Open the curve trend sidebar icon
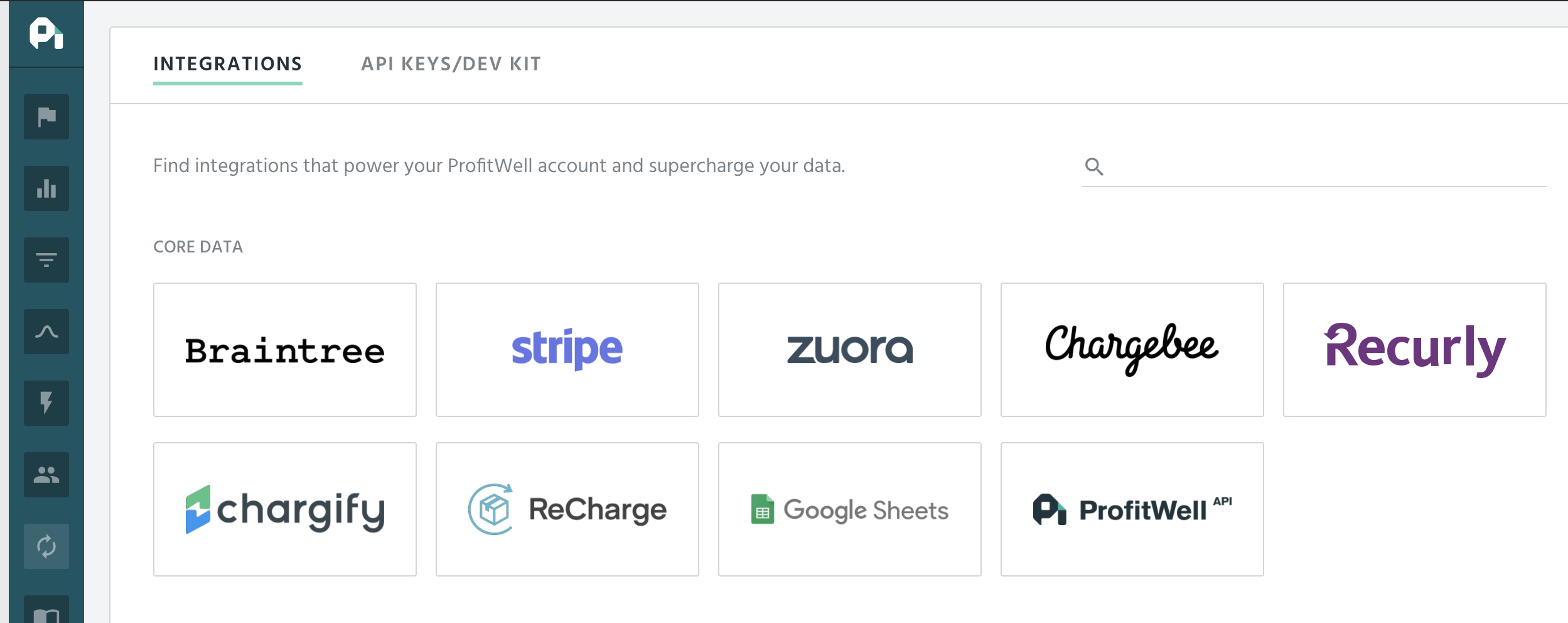1568x623 pixels. tap(46, 332)
